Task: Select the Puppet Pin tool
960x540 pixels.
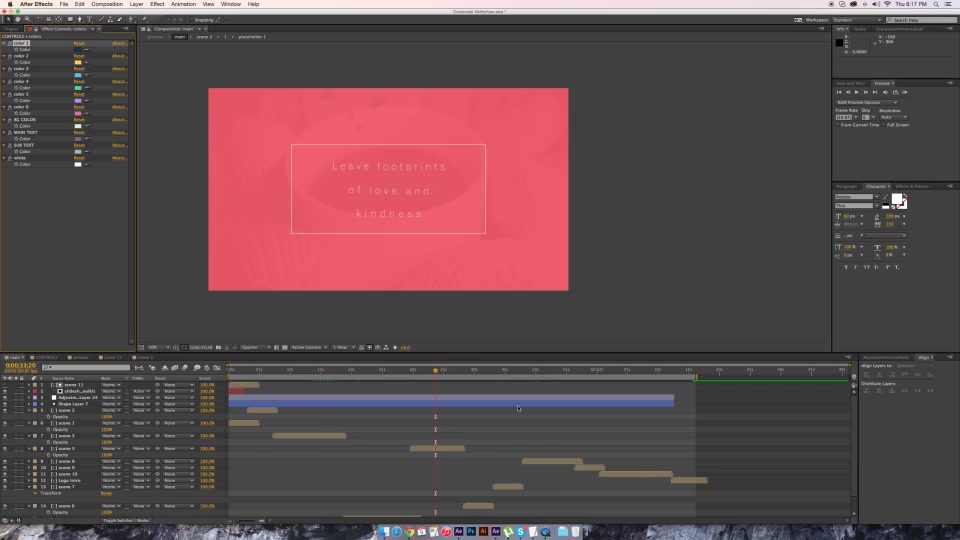Action: pos(144,20)
